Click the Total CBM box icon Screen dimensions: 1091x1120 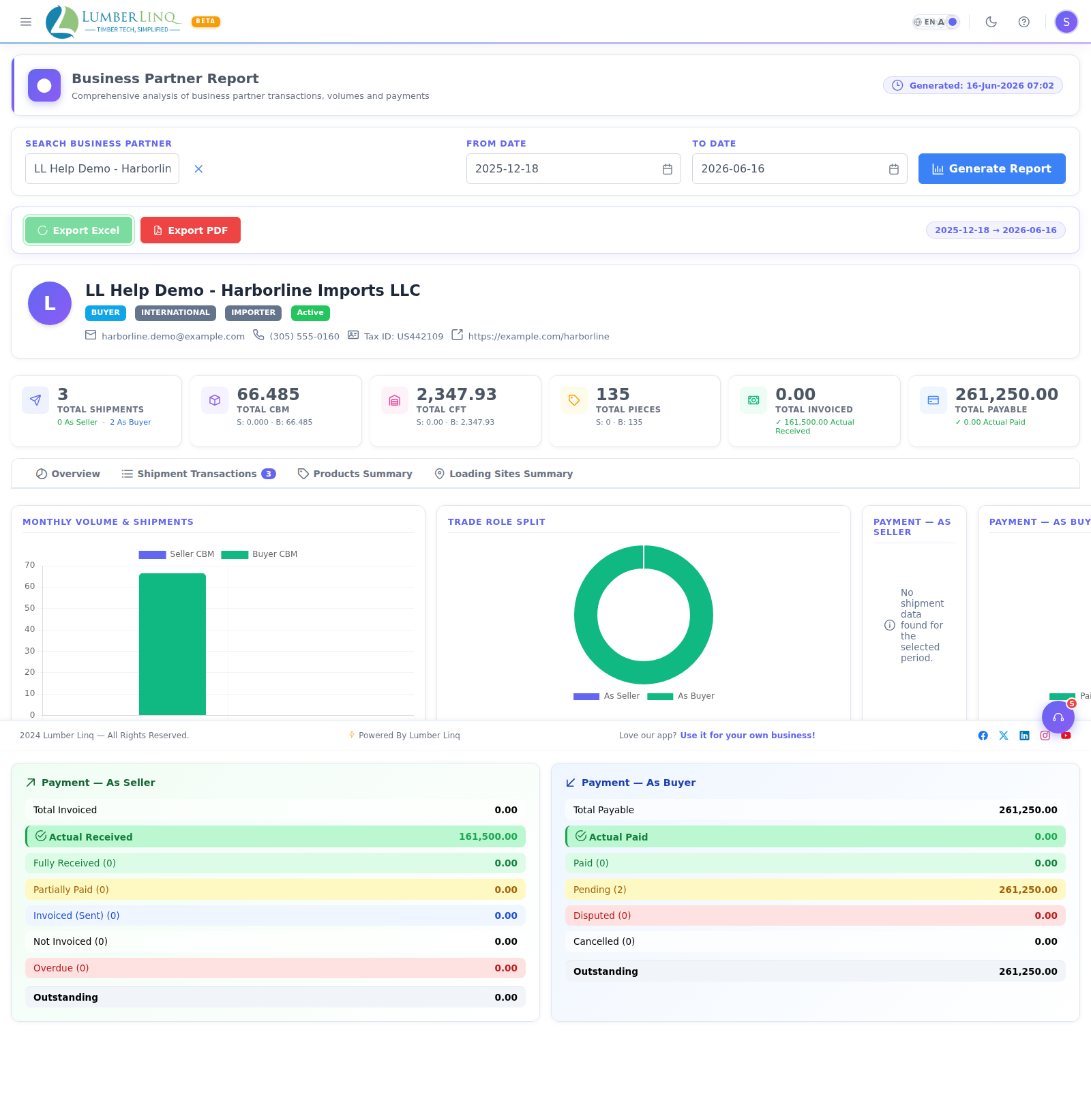(x=215, y=400)
